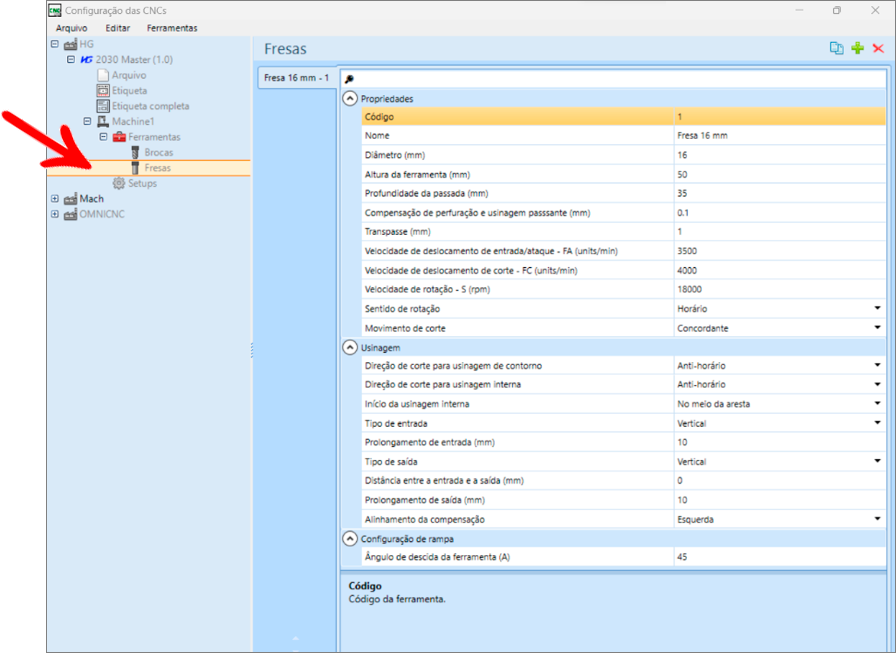
Task: Collapse the Propriedades section
Action: [x=350, y=99]
